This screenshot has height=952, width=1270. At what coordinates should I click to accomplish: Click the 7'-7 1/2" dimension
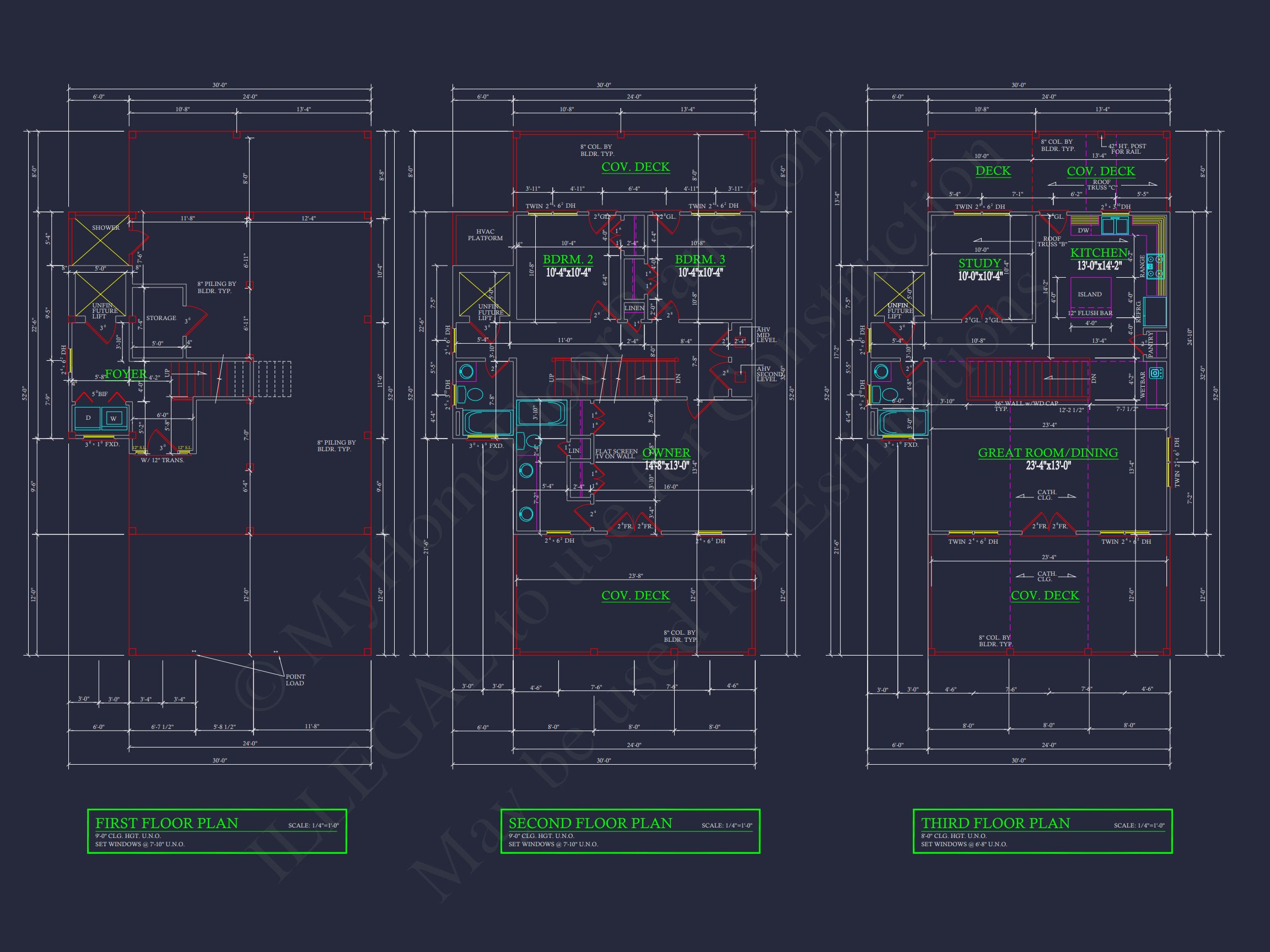[x=1128, y=409]
